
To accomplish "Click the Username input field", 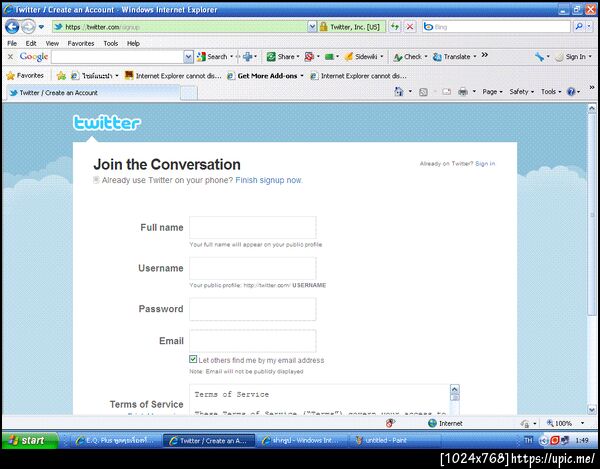I will (x=253, y=268).
